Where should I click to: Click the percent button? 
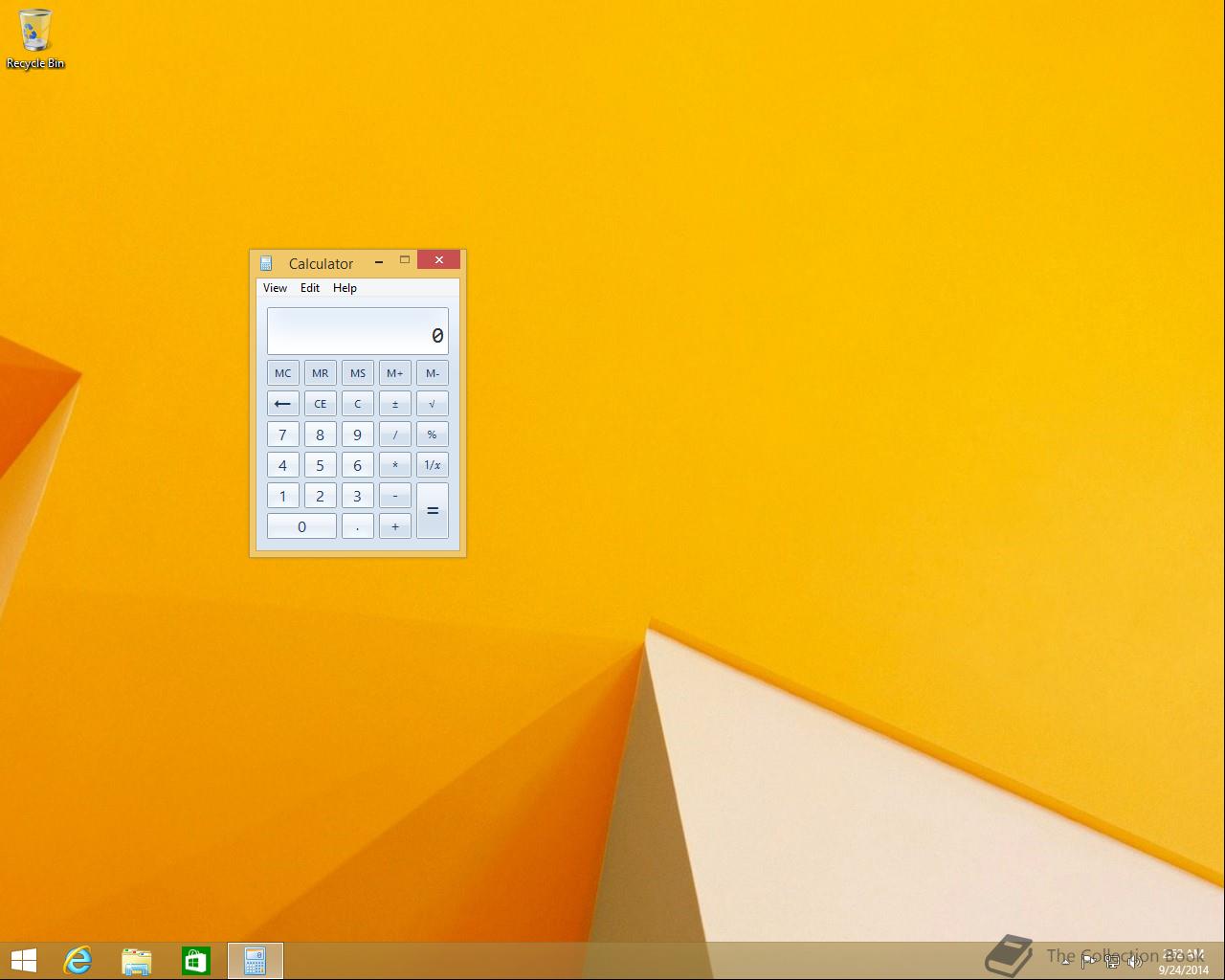(433, 434)
